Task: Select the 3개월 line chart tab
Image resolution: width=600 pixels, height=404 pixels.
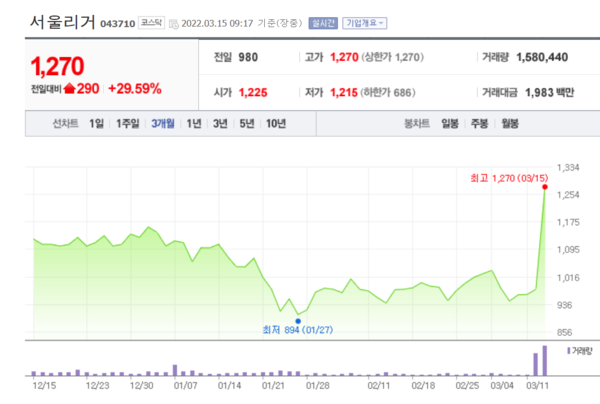Action: (x=163, y=124)
